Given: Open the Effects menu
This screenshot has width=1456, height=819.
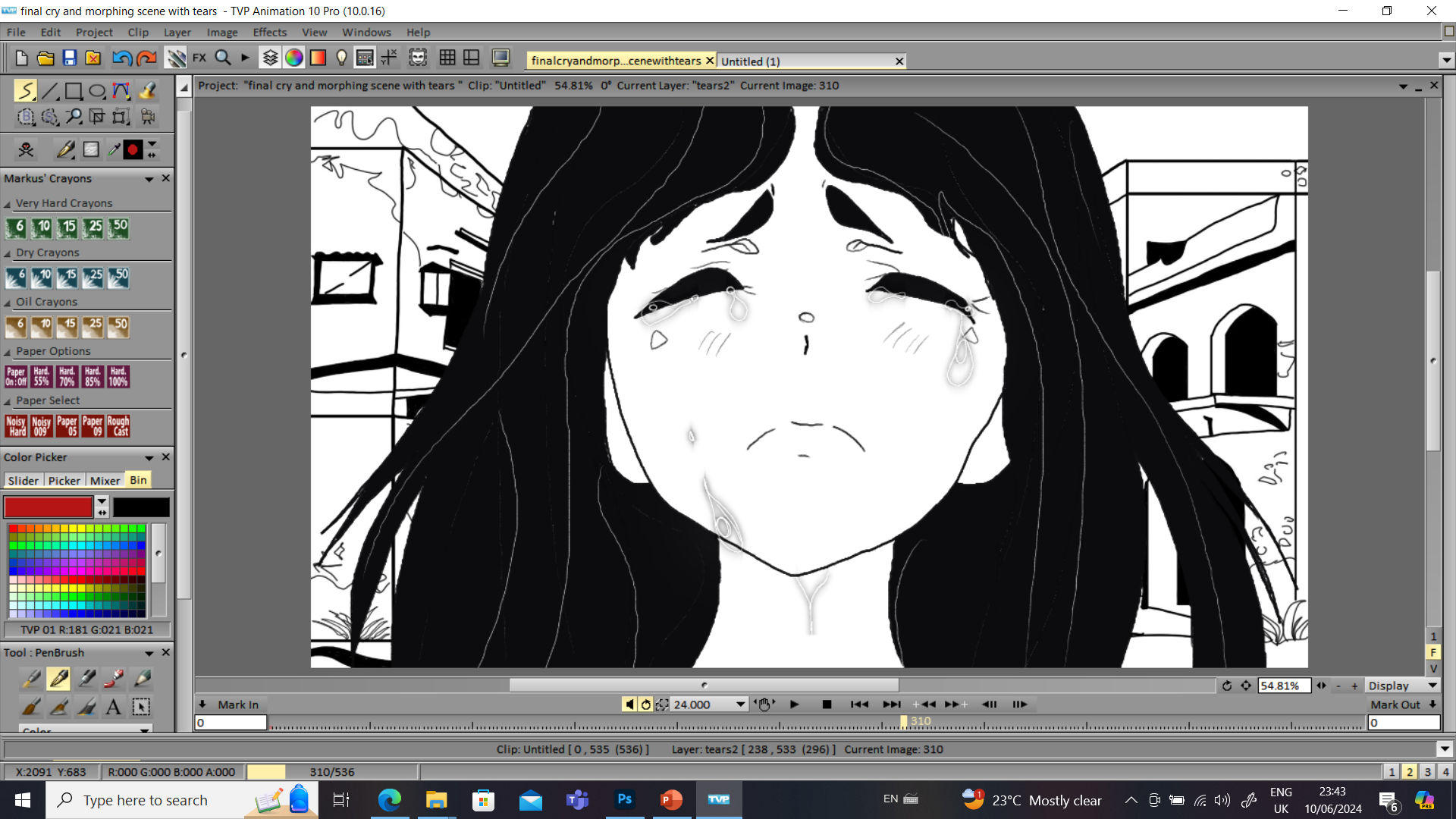Looking at the screenshot, I should coord(269,33).
